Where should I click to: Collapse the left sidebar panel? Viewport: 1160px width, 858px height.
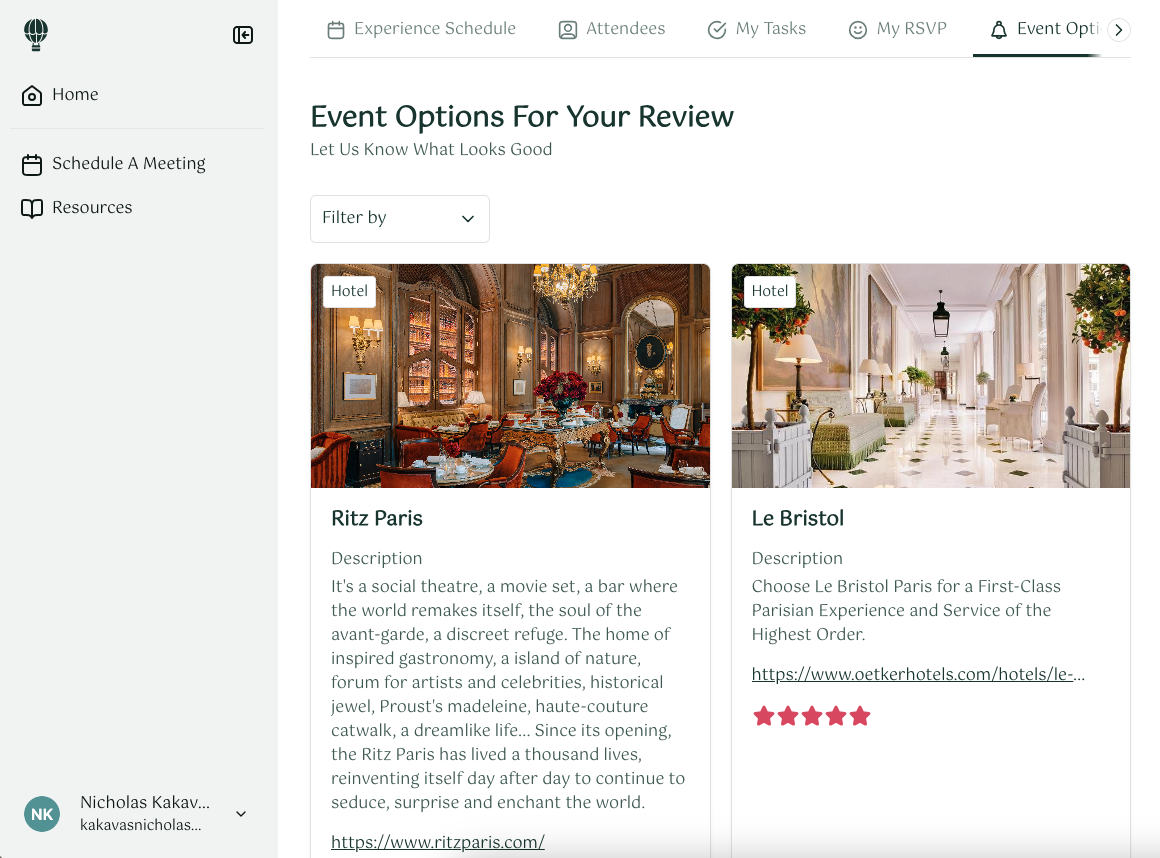(242, 34)
